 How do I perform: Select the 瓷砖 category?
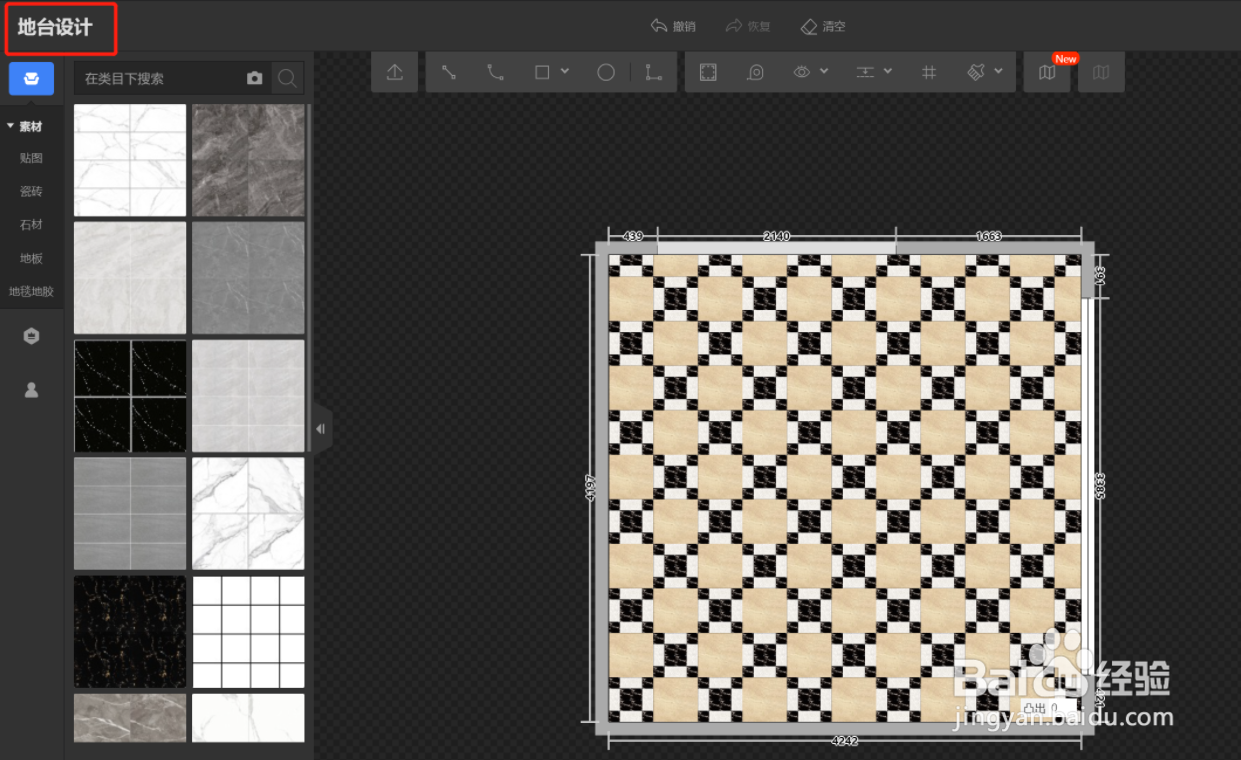(x=31, y=191)
